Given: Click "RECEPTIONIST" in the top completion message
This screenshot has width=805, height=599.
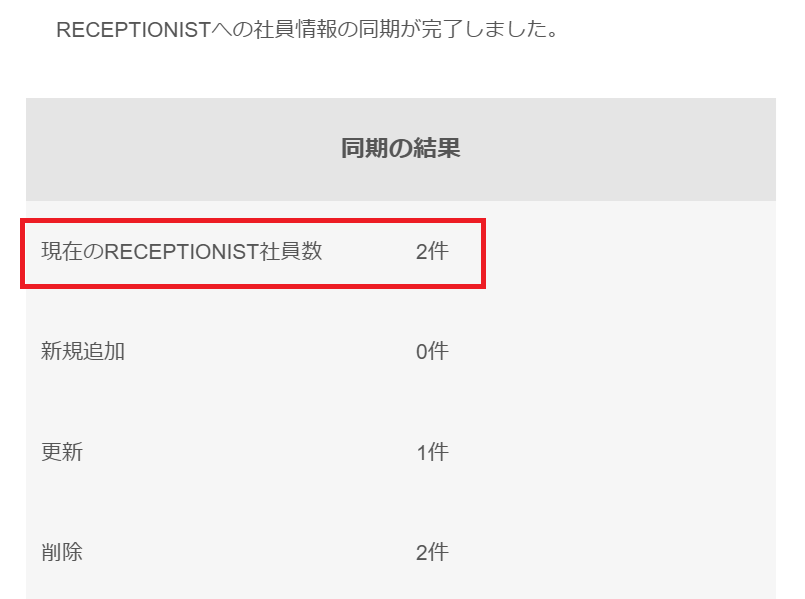Looking at the screenshot, I should pos(135,30).
